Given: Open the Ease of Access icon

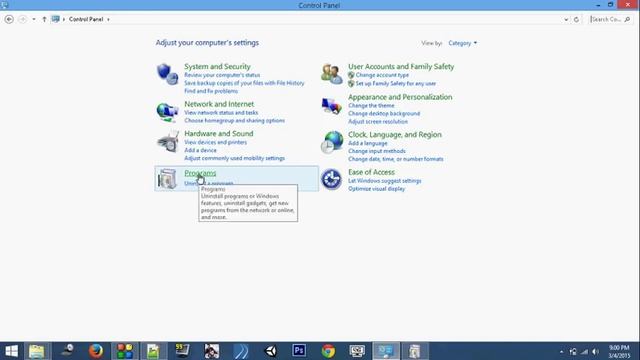Looking at the screenshot, I should point(331,179).
